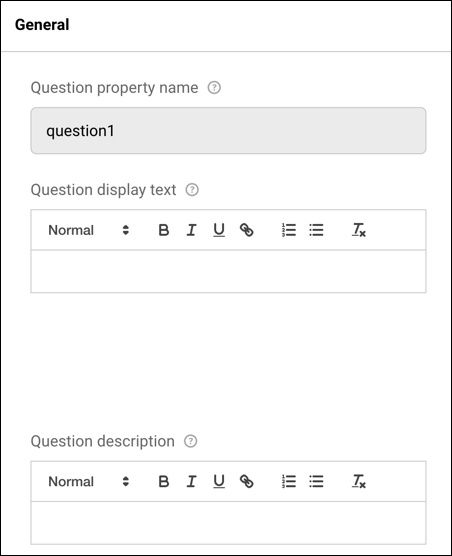Add numbered list in Question display text editor

pyautogui.click(x=289, y=230)
